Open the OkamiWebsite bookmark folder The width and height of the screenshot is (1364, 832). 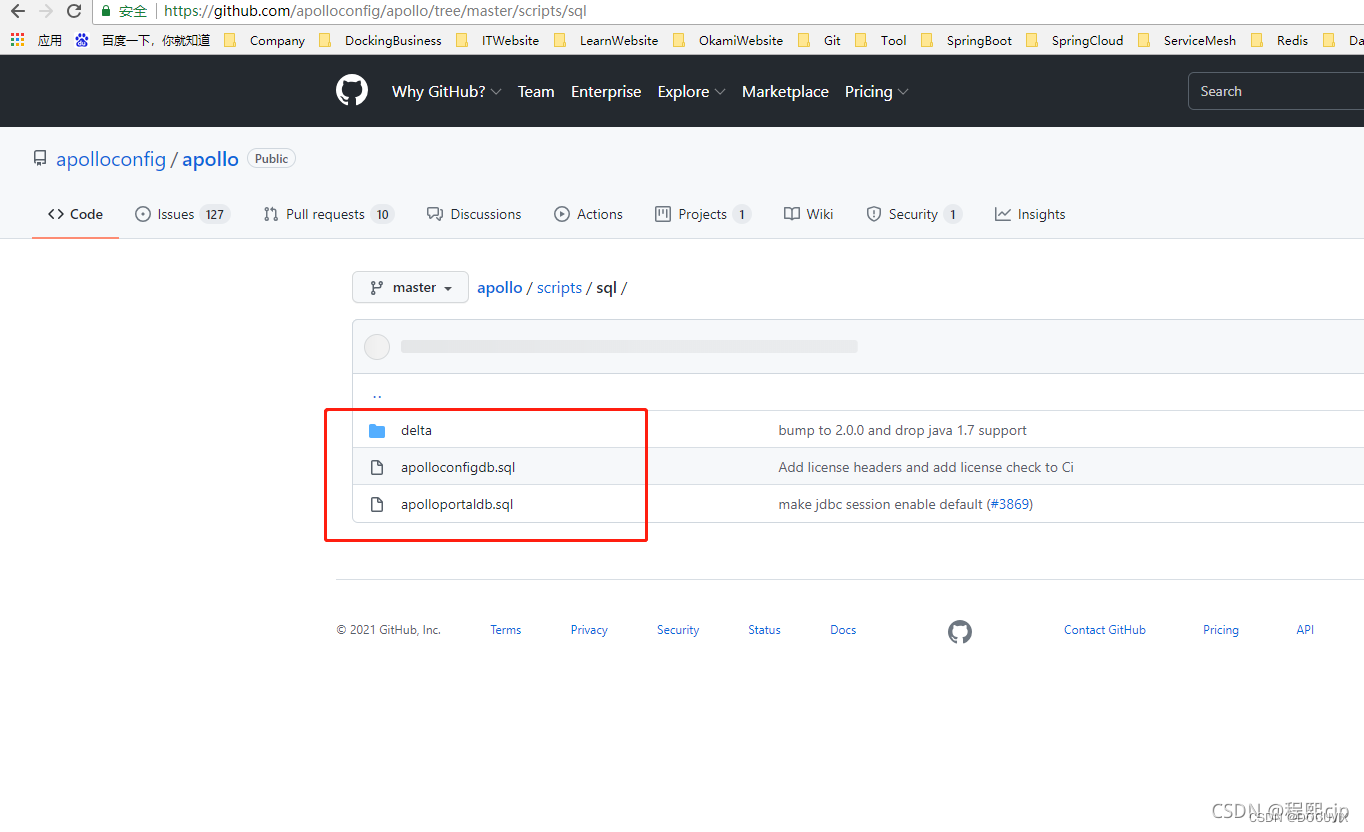(x=728, y=40)
